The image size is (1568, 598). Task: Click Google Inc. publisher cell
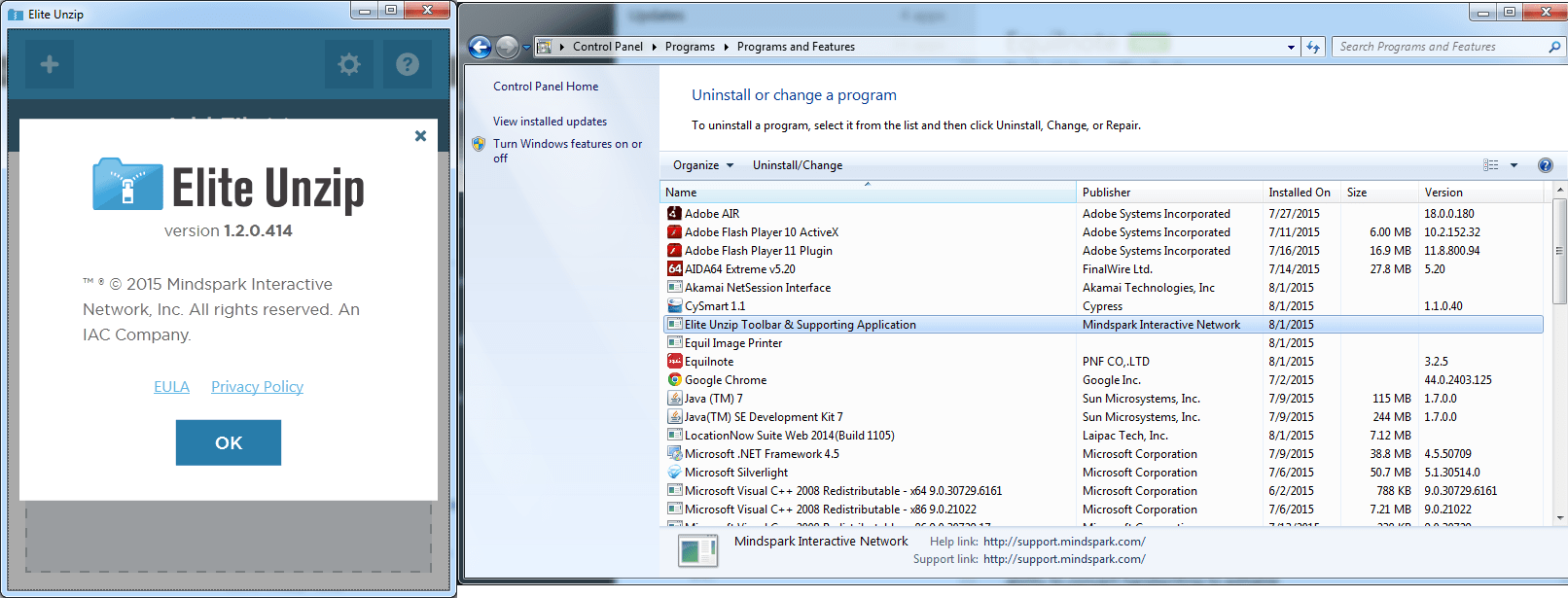click(1111, 380)
